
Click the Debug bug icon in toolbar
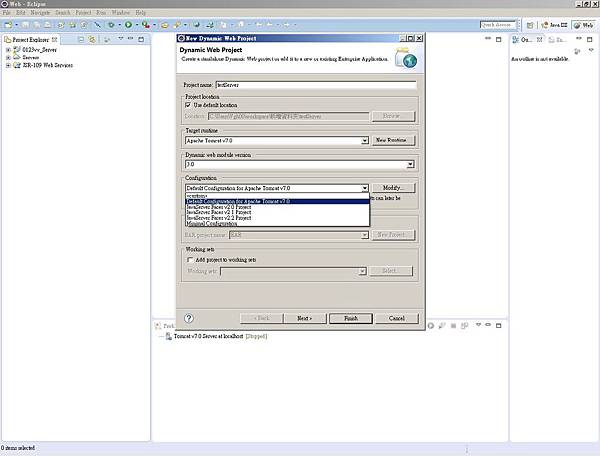pos(111,25)
